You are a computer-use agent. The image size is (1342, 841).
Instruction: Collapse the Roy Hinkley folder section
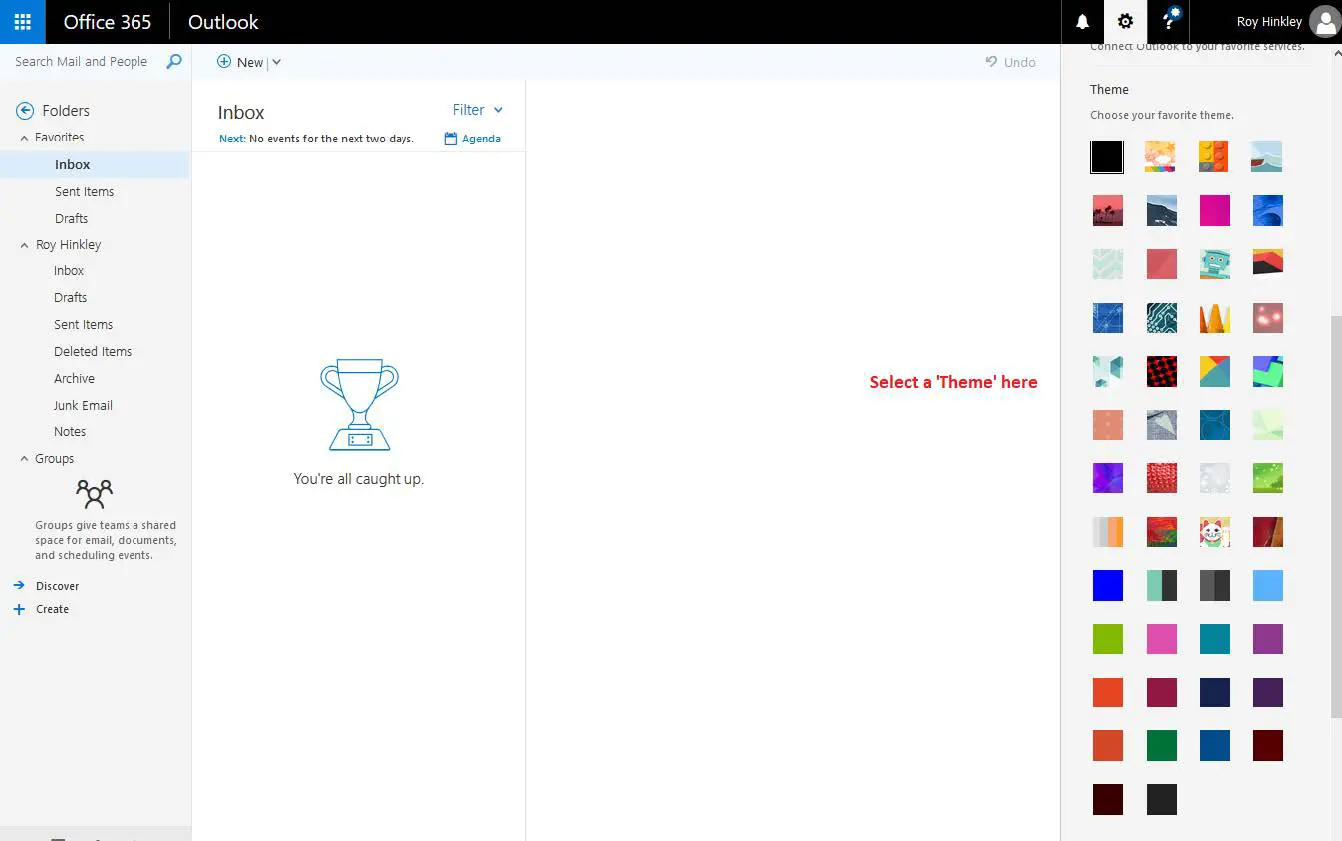pos(24,244)
